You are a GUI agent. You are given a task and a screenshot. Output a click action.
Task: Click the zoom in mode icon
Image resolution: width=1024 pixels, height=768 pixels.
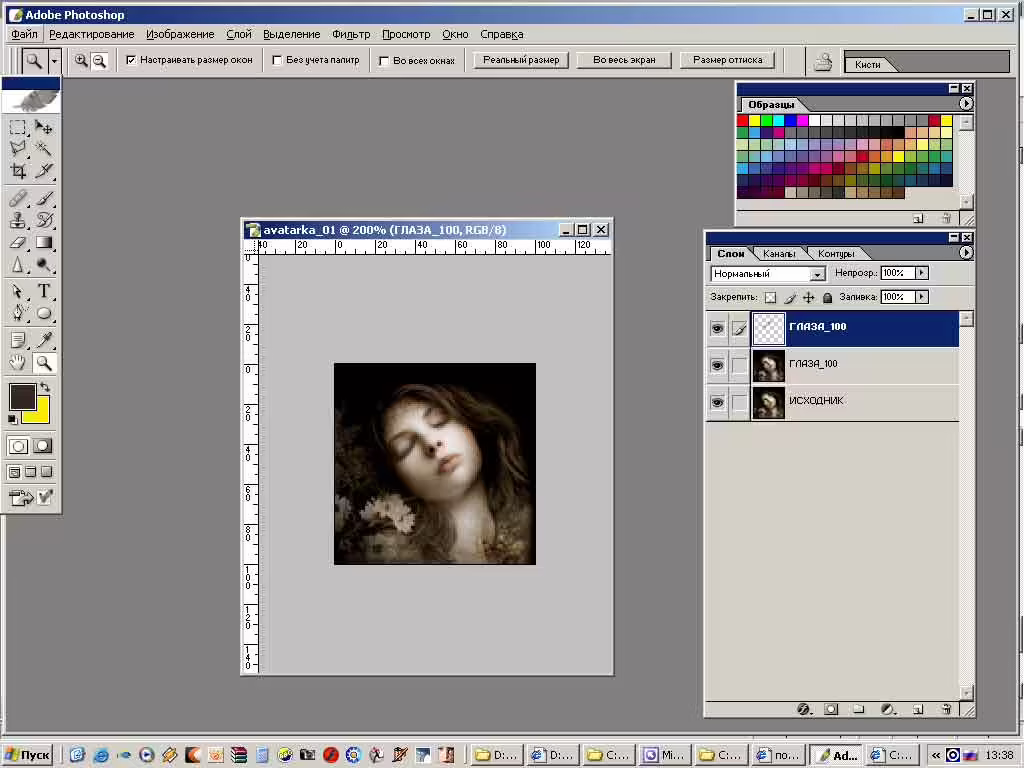81,60
